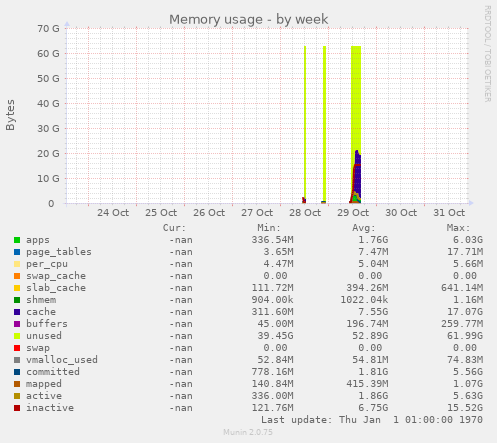Viewport: 497px width, 443px height.
Task: Click the 'Min:' column header
Action: (269, 228)
